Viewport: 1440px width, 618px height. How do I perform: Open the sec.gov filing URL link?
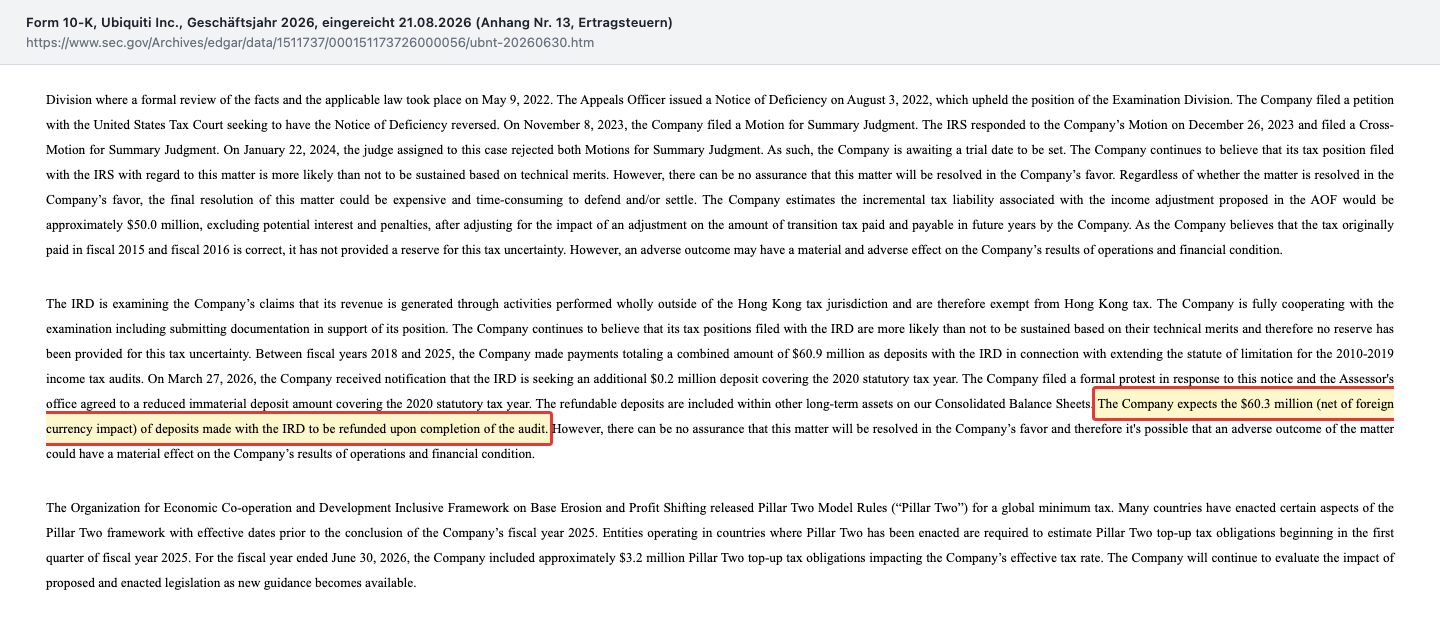pos(310,43)
